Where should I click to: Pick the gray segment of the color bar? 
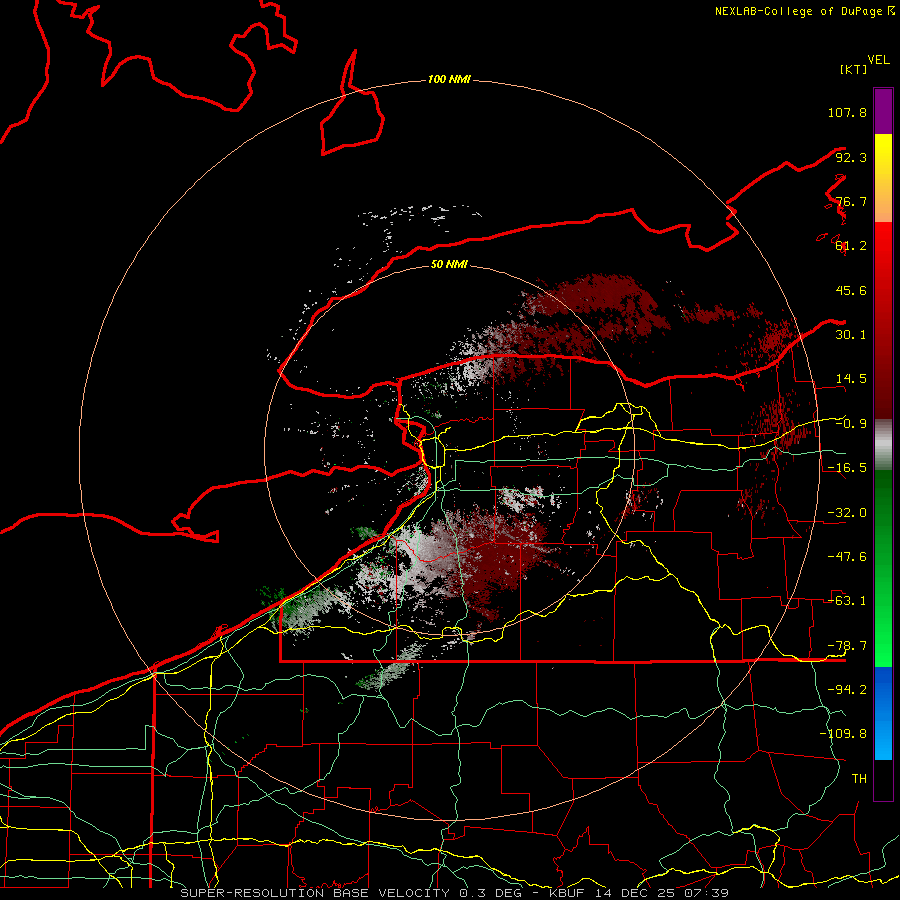[x=883, y=445]
